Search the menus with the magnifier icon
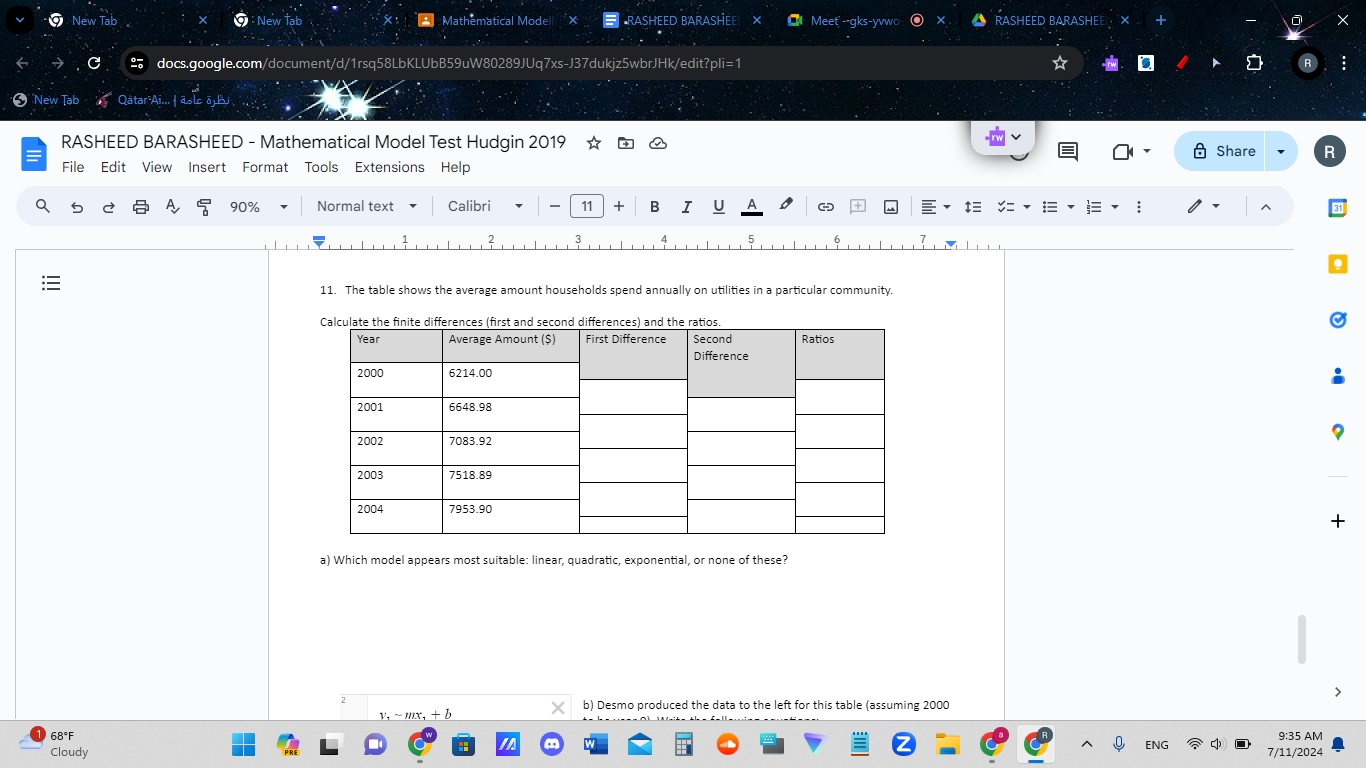This screenshot has width=1366, height=768. (x=43, y=206)
